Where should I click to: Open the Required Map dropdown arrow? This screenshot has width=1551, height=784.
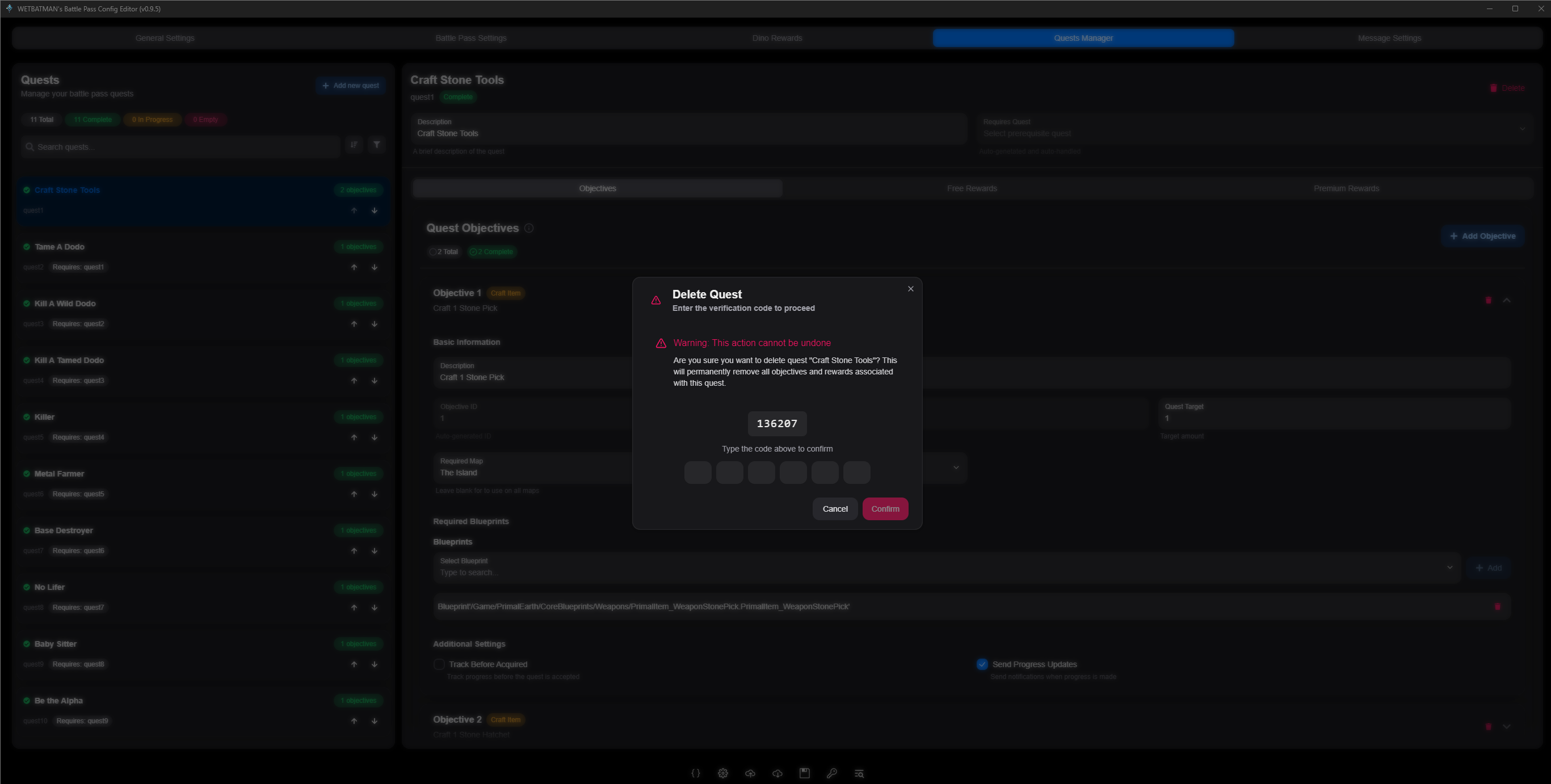point(956,467)
